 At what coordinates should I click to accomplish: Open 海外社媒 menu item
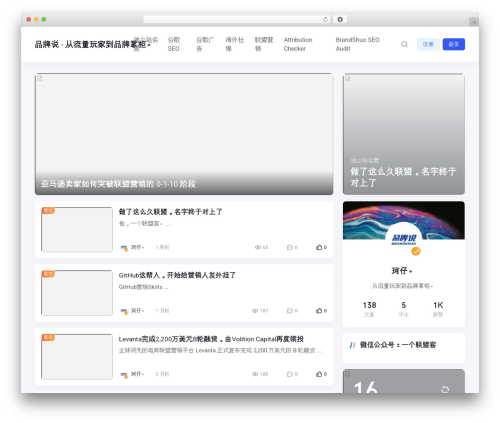[x=235, y=44]
